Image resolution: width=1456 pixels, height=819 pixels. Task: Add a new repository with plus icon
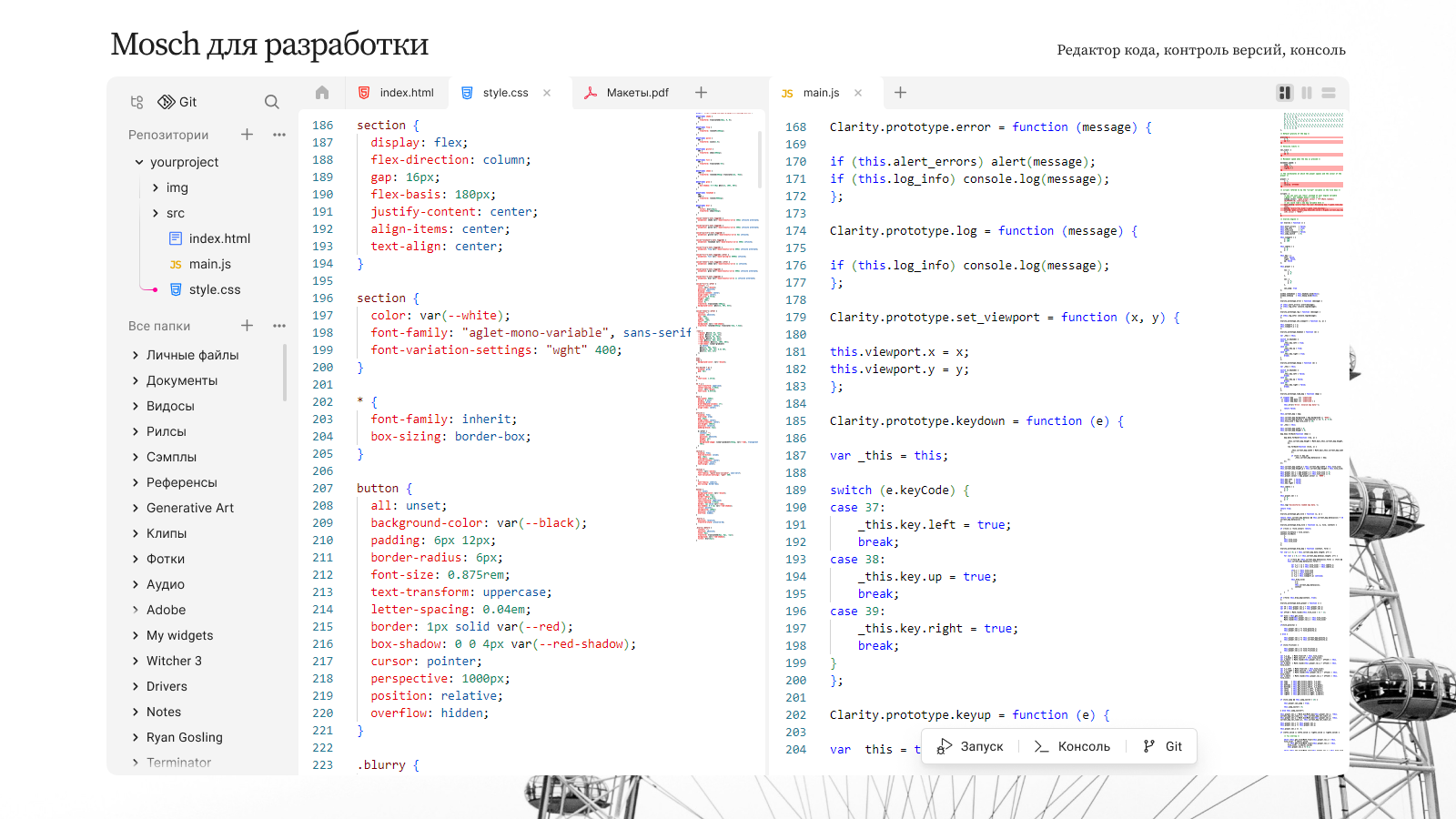(x=247, y=135)
